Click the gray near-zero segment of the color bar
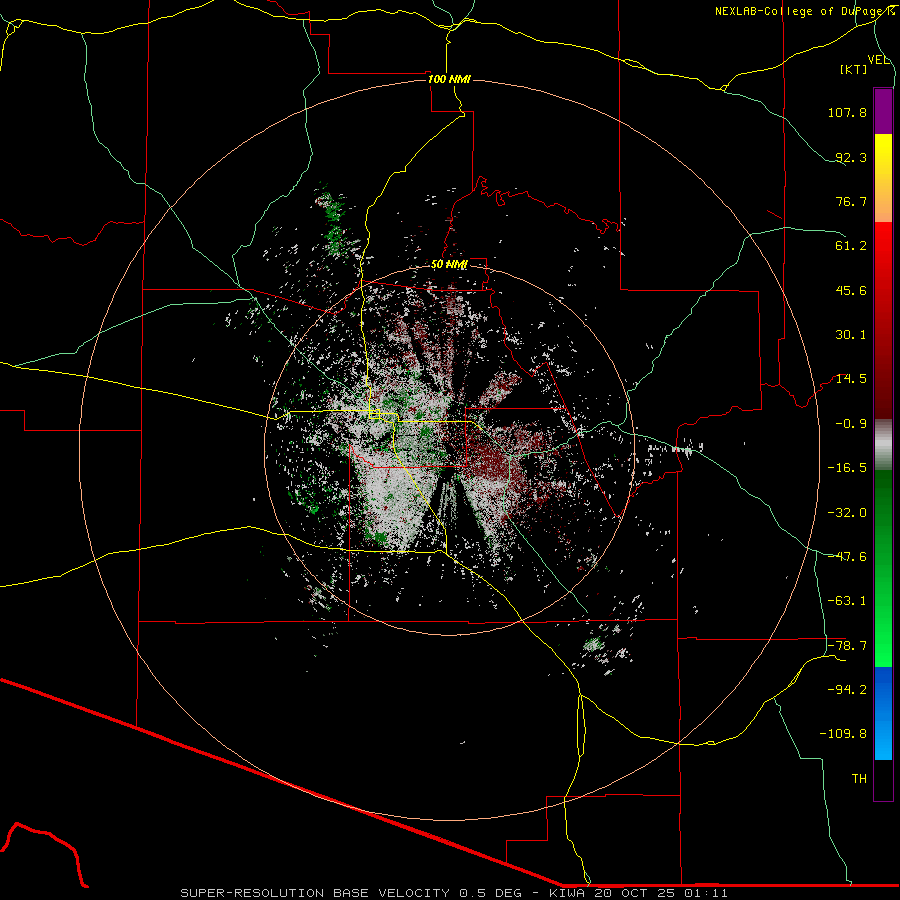This screenshot has width=900, height=900. (x=883, y=445)
